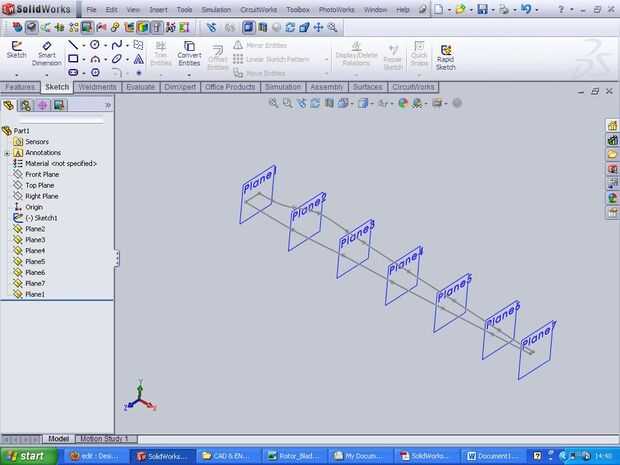The width and height of the screenshot is (620, 465).
Task: Select Sketch1 in the feature tree
Action: coord(41,218)
